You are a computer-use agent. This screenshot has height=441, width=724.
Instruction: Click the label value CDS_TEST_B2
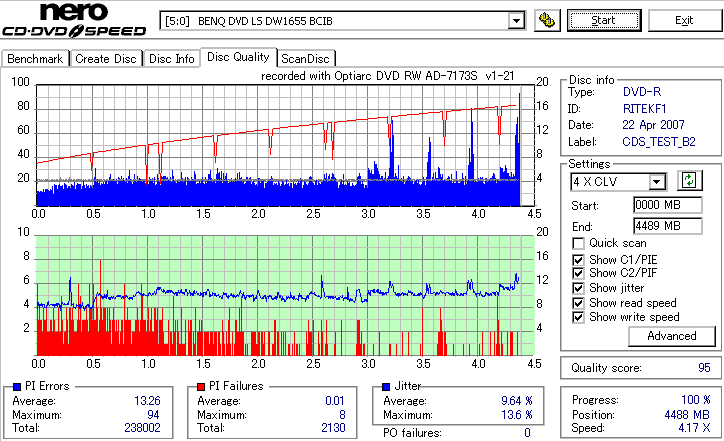point(659,142)
